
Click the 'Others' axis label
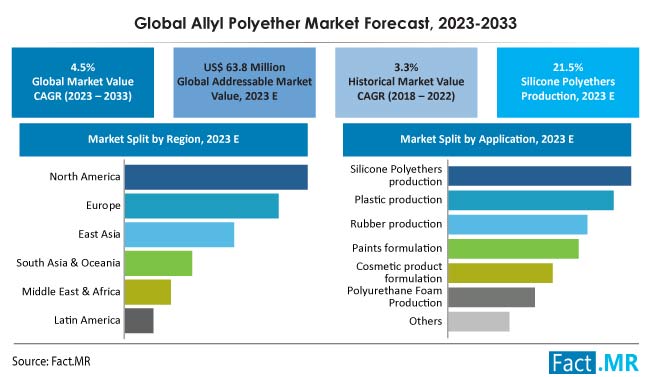(425, 321)
